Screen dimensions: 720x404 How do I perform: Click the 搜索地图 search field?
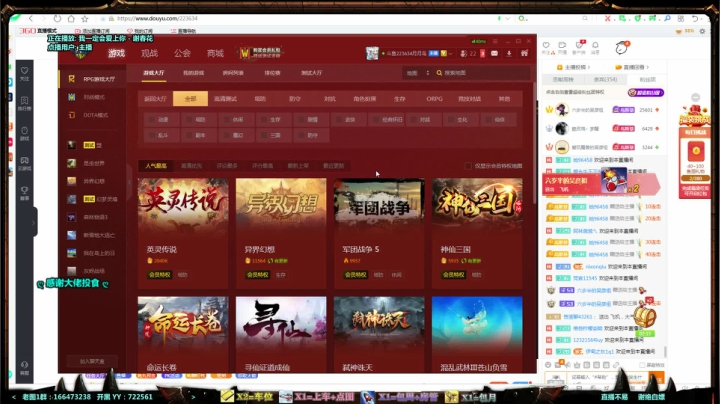point(484,73)
